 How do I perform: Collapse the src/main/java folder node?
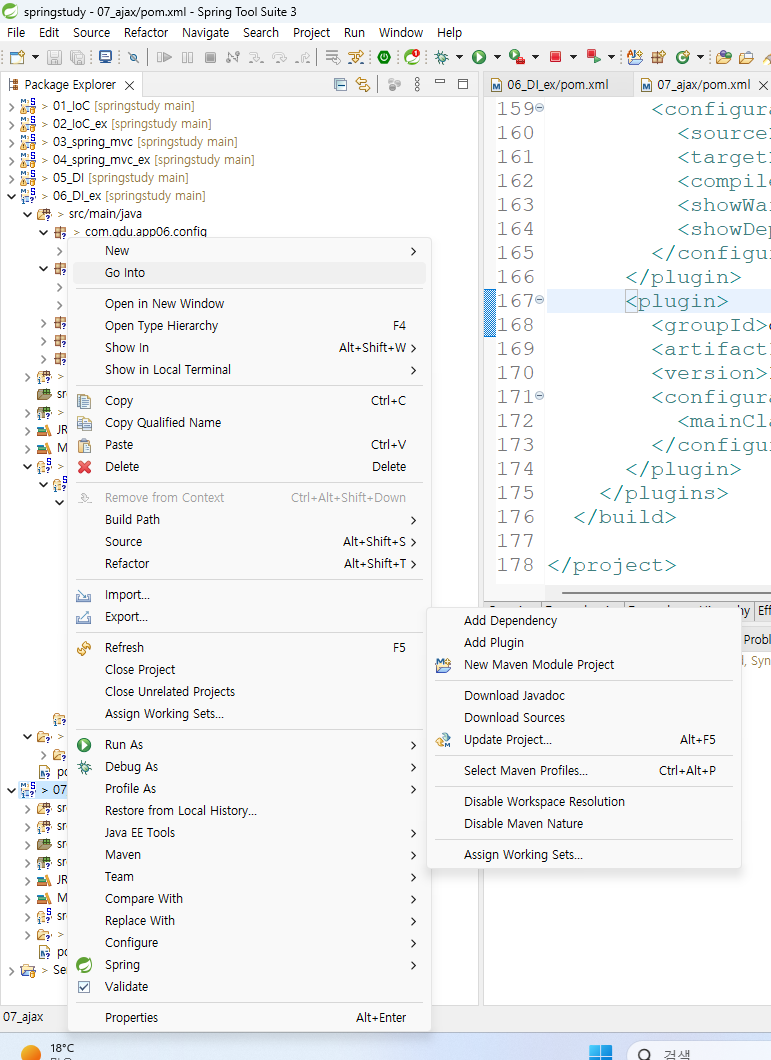point(27,214)
